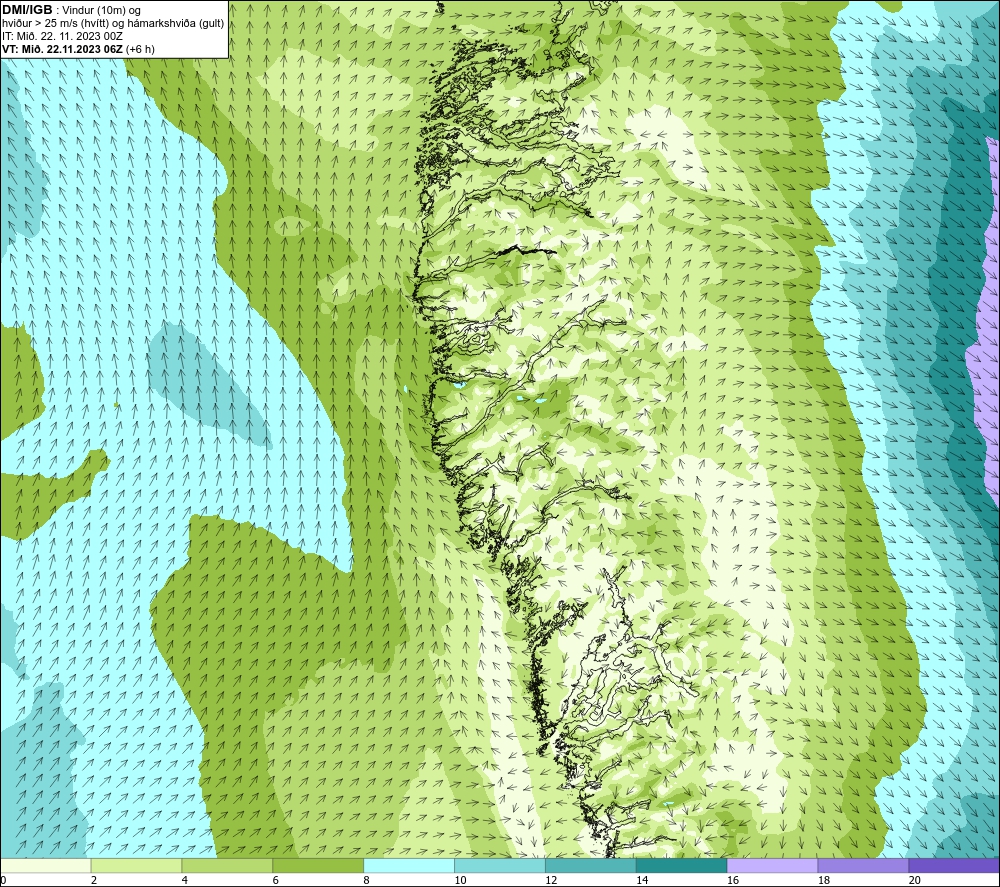This screenshot has height=887, width=1000.
Task: Select the 2–4 m/s light green legend swatch
Action: [136, 866]
